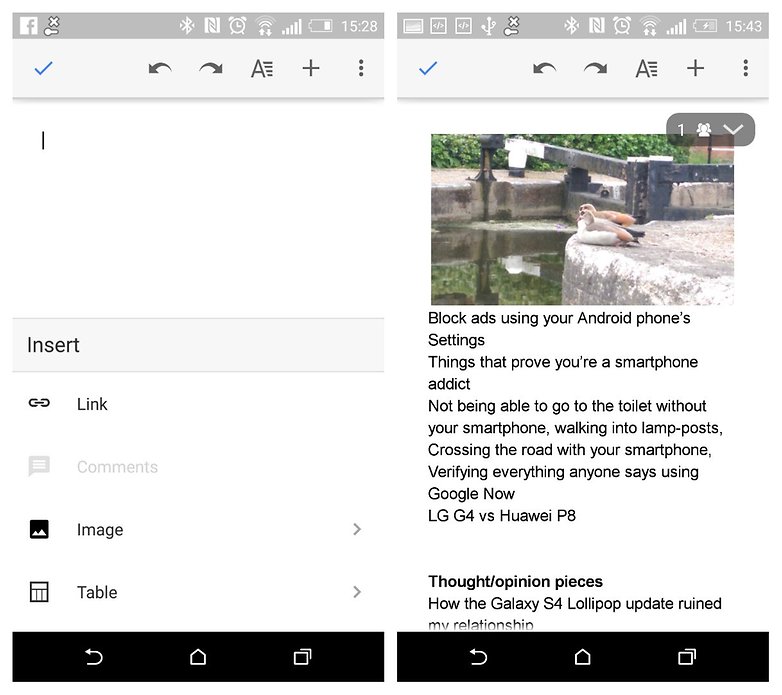Screen dimensions: 782x695
Task: Tap the table grid icon beside Table
Action: pos(39,592)
